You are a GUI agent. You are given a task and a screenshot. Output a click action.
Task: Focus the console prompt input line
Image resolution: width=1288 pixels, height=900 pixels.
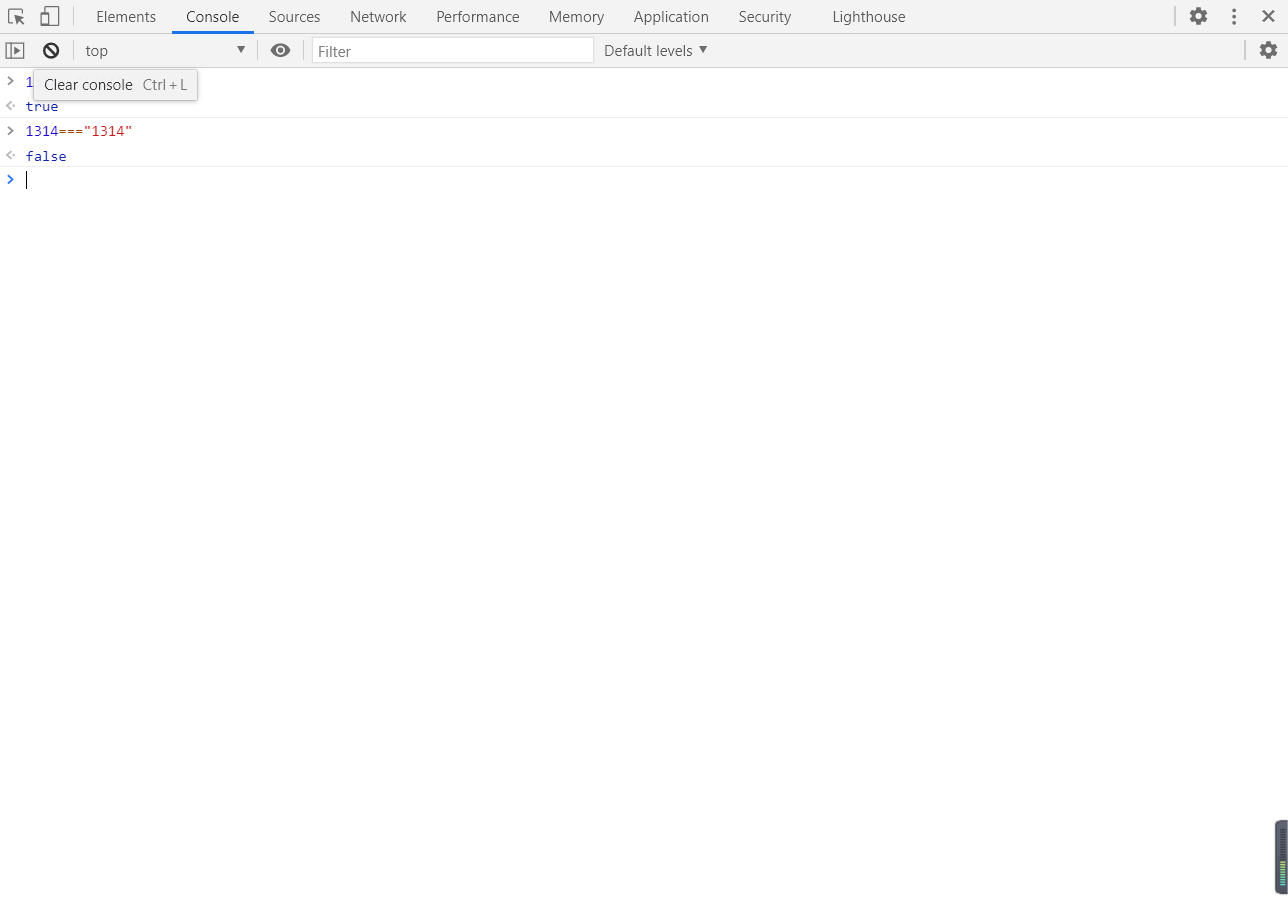point(644,180)
